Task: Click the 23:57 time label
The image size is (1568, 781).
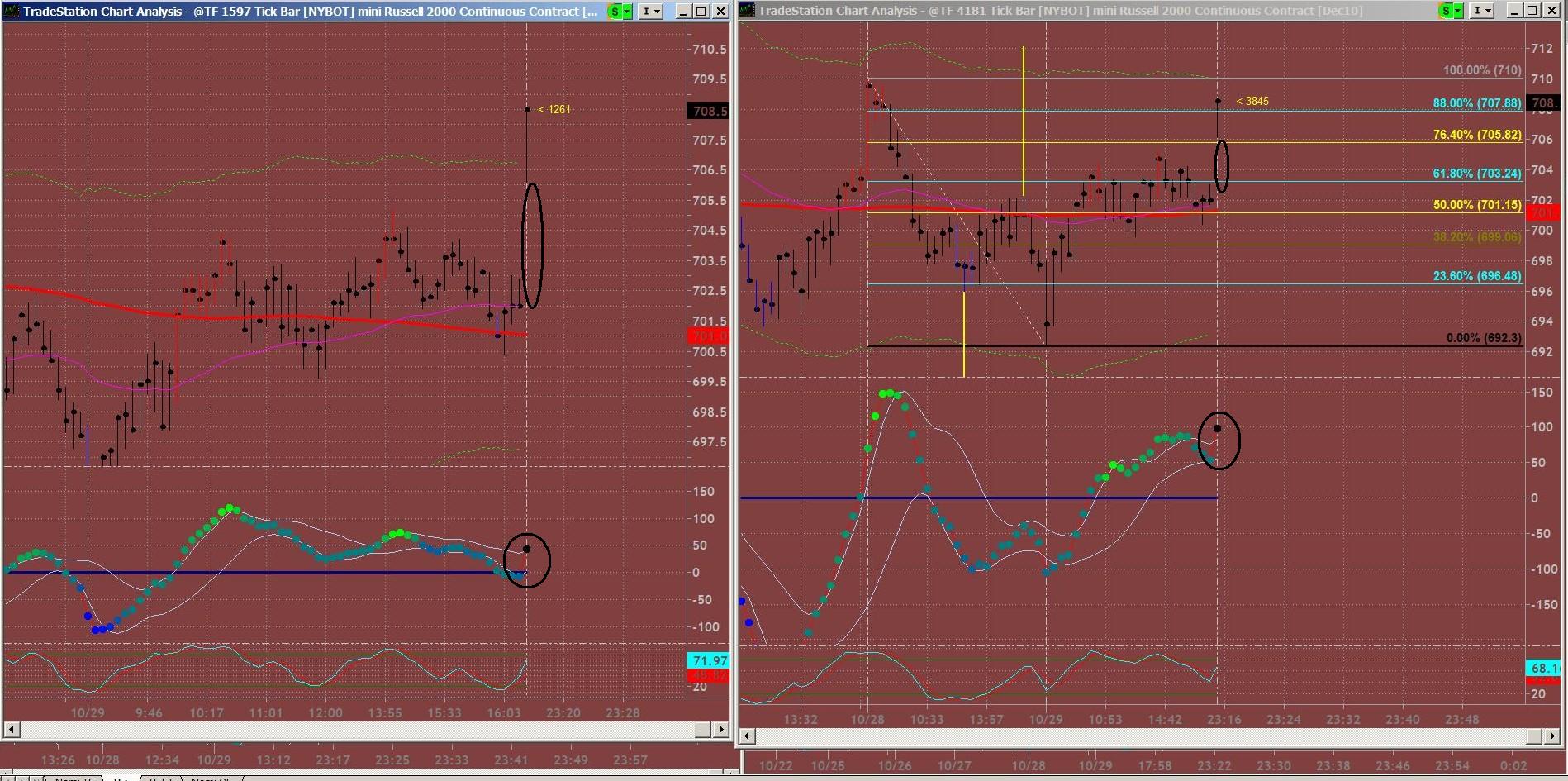Action: [630, 760]
